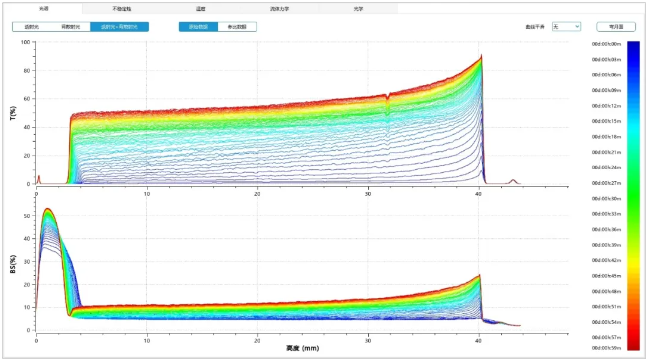Click the 00d:00h:27m time label
This screenshot has width=650, height=361.
(606, 183)
